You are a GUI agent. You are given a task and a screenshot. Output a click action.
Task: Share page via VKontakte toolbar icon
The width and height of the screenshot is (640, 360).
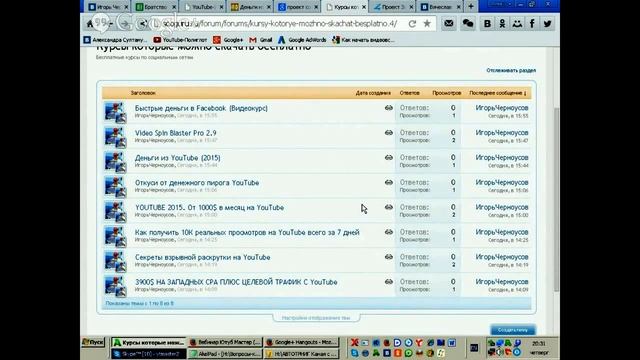(487, 24)
